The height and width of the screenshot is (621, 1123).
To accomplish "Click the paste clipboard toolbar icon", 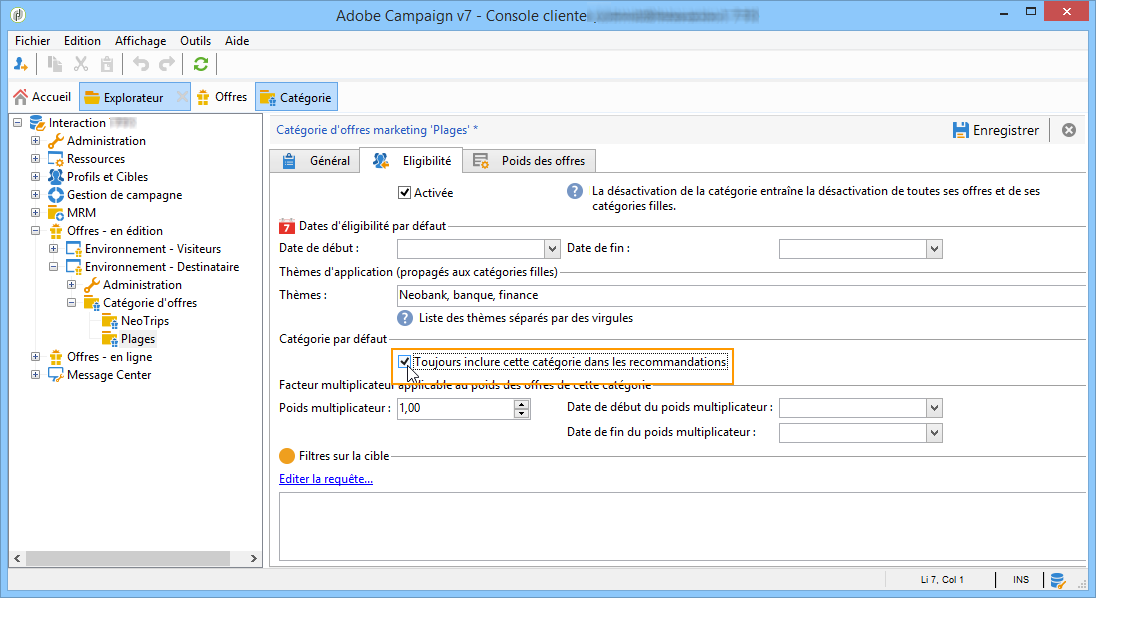I will pos(107,64).
